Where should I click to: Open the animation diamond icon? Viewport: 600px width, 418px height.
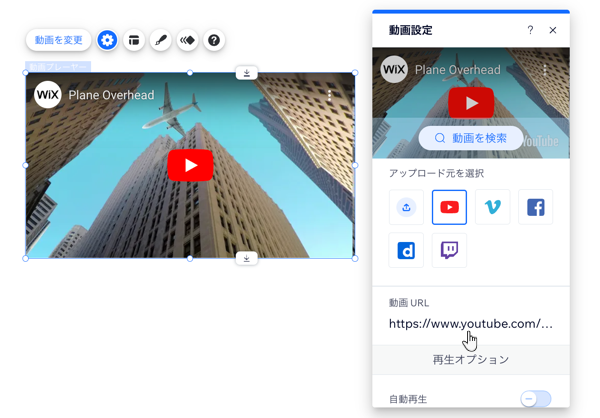188,40
